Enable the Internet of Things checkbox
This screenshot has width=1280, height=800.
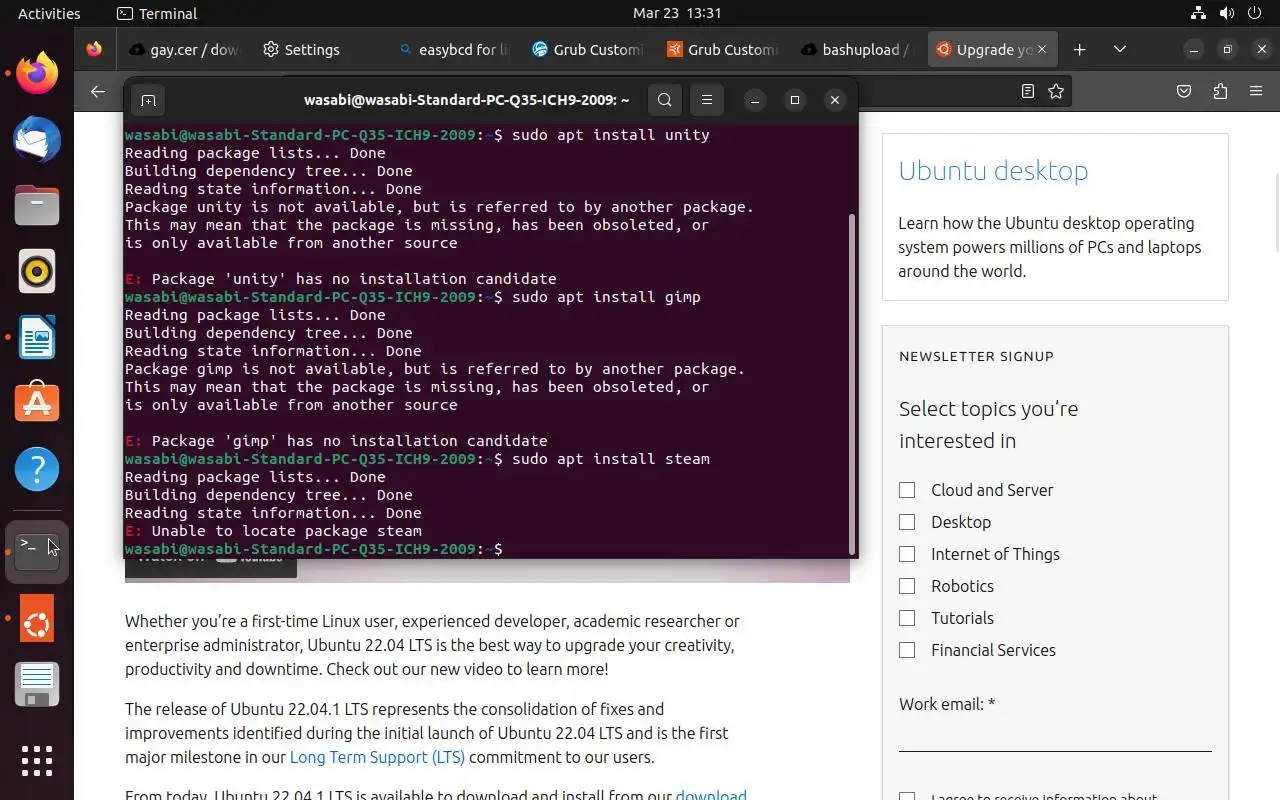pos(907,554)
